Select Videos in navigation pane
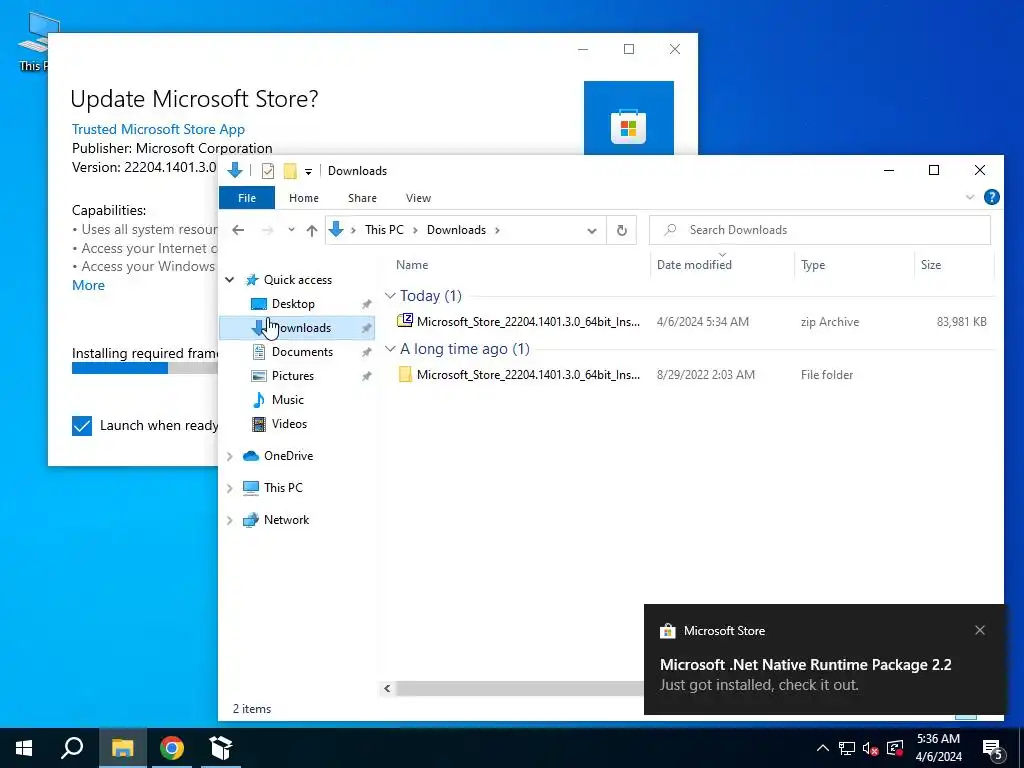This screenshot has width=1024, height=768. pos(289,424)
